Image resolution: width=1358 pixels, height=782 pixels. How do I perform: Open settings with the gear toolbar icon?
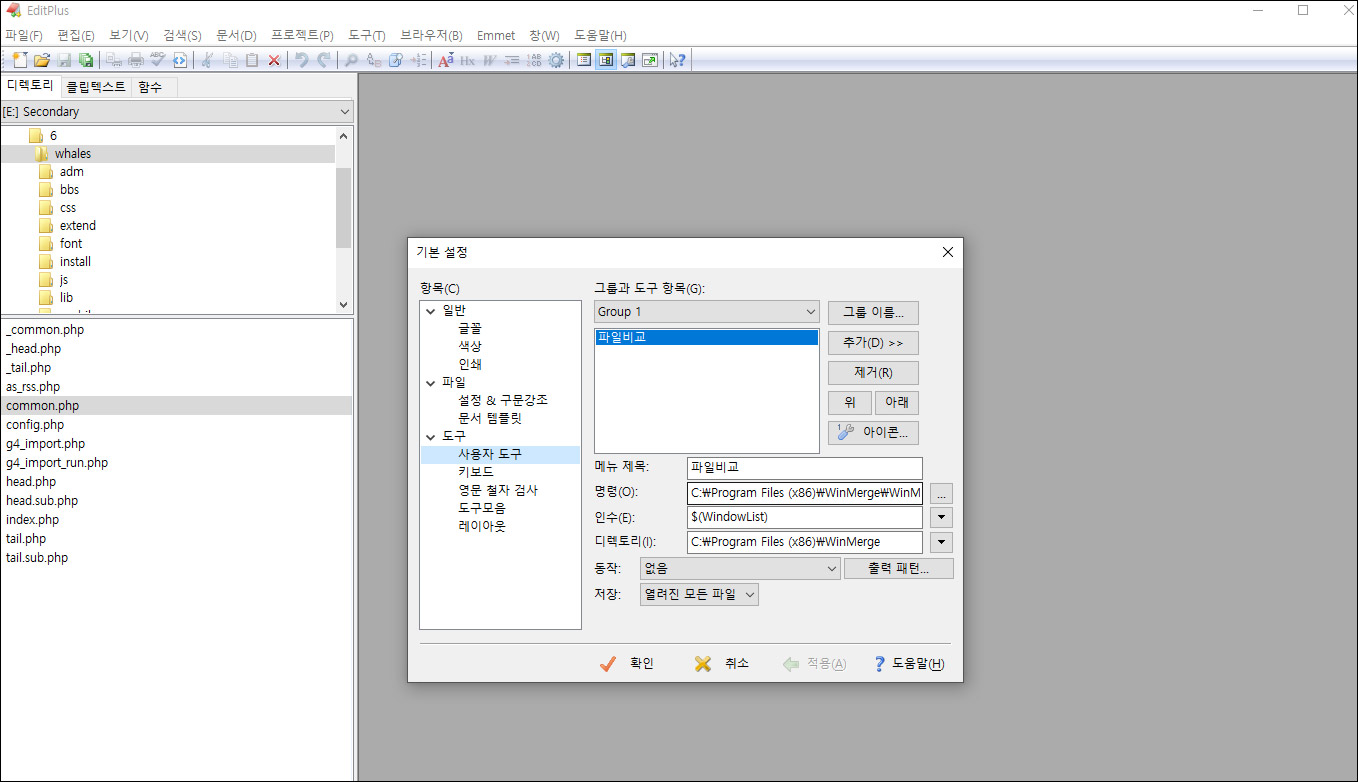pos(556,60)
